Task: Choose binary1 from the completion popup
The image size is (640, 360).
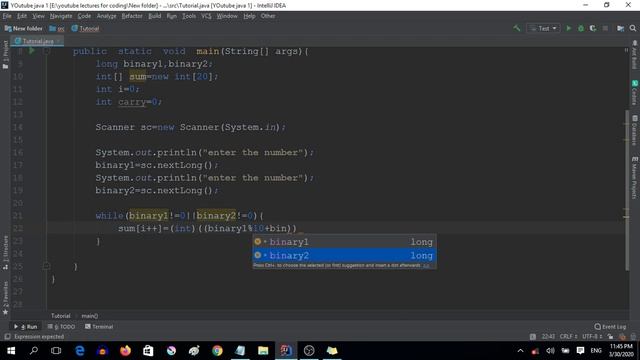Action: [x=344, y=242]
